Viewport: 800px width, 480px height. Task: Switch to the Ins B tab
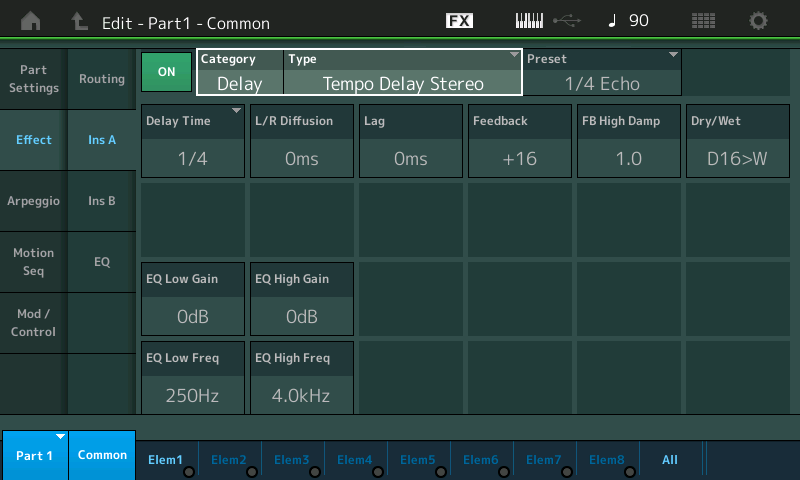point(101,201)
